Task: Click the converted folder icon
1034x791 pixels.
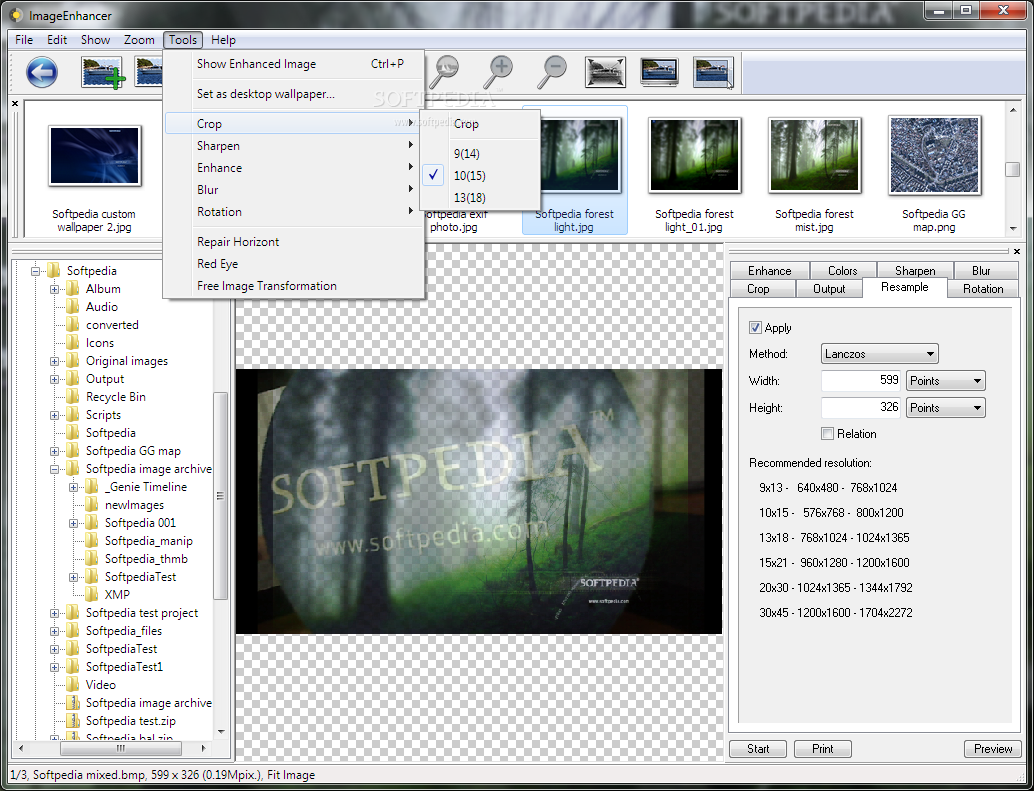Action: pyautogui.click(x=73, y=325)
